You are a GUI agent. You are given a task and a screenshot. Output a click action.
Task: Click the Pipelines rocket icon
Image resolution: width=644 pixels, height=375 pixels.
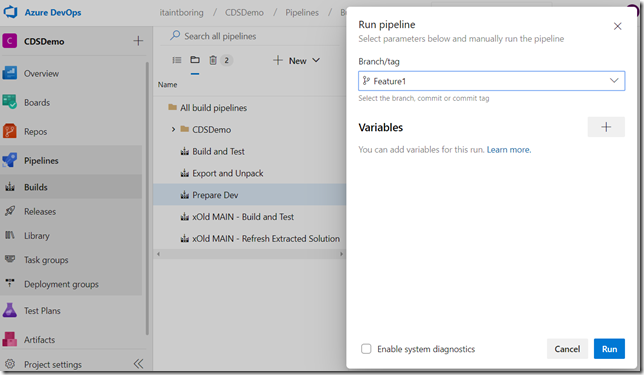click(x=10, y=160)
